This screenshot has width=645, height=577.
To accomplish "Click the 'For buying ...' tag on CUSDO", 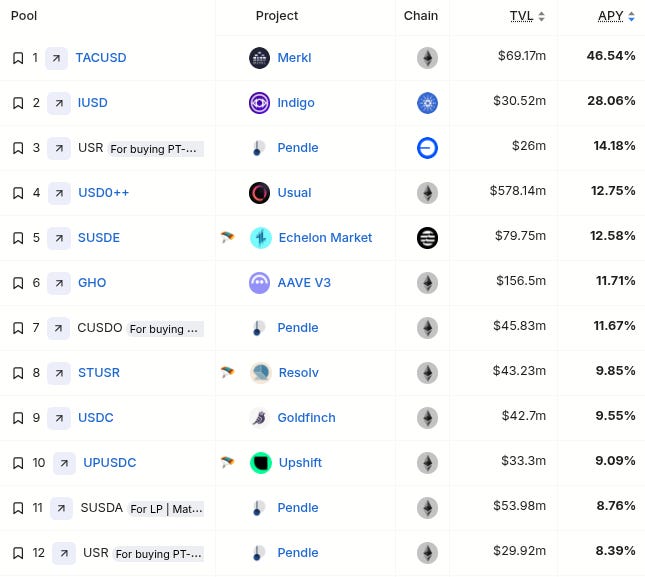I will 165,329.
